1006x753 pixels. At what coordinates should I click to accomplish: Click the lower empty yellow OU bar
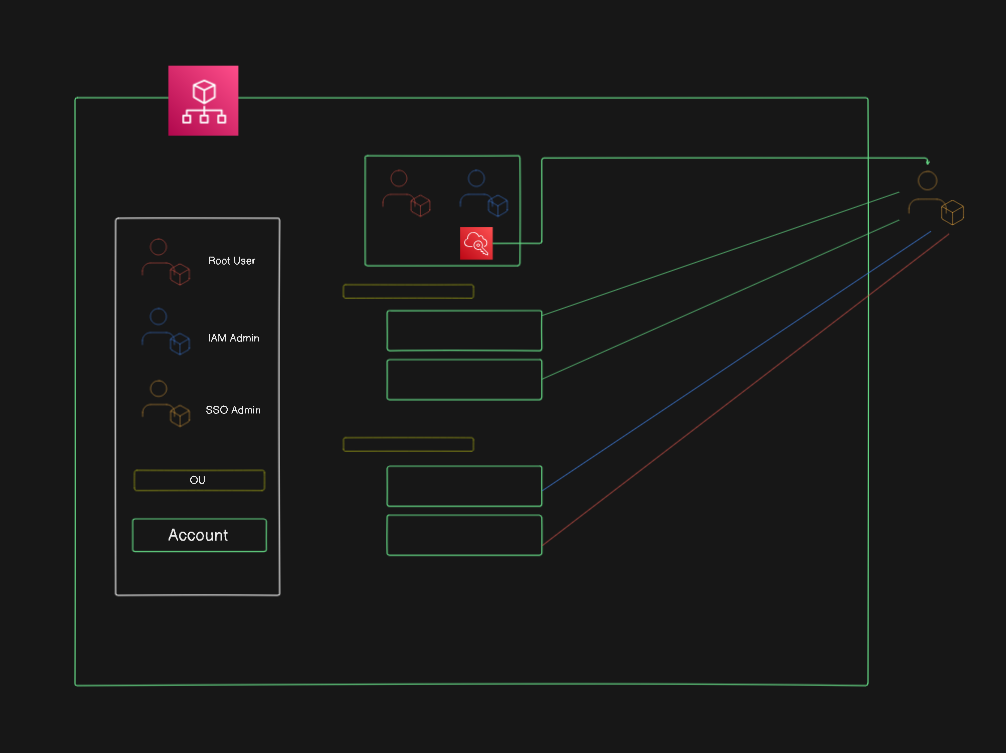click(x=409, y=444)
